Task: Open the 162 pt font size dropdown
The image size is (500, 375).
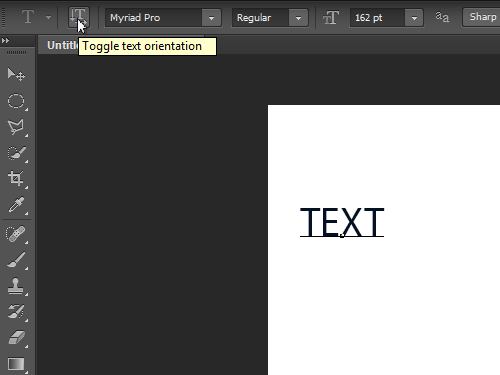Action: 414,18
